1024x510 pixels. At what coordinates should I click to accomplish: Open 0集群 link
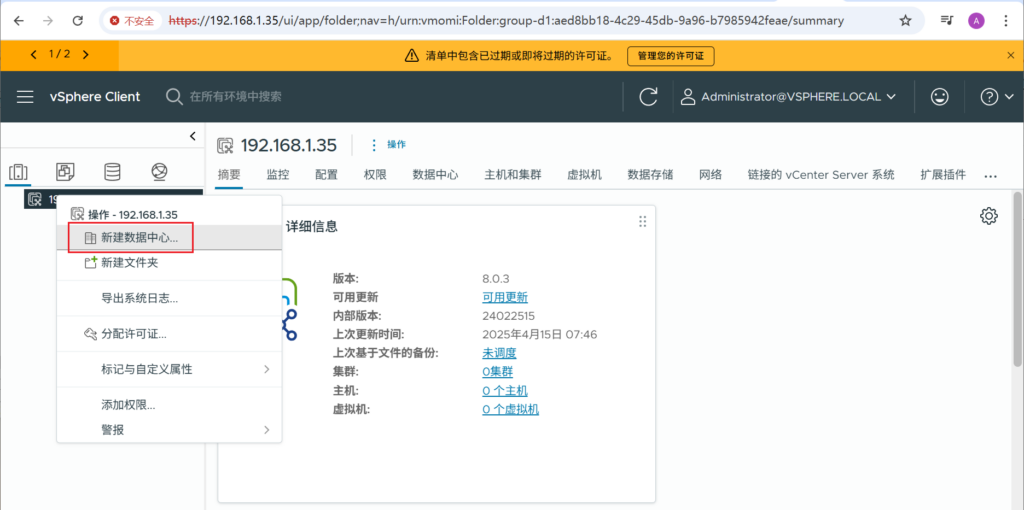[x=498, y=372]
